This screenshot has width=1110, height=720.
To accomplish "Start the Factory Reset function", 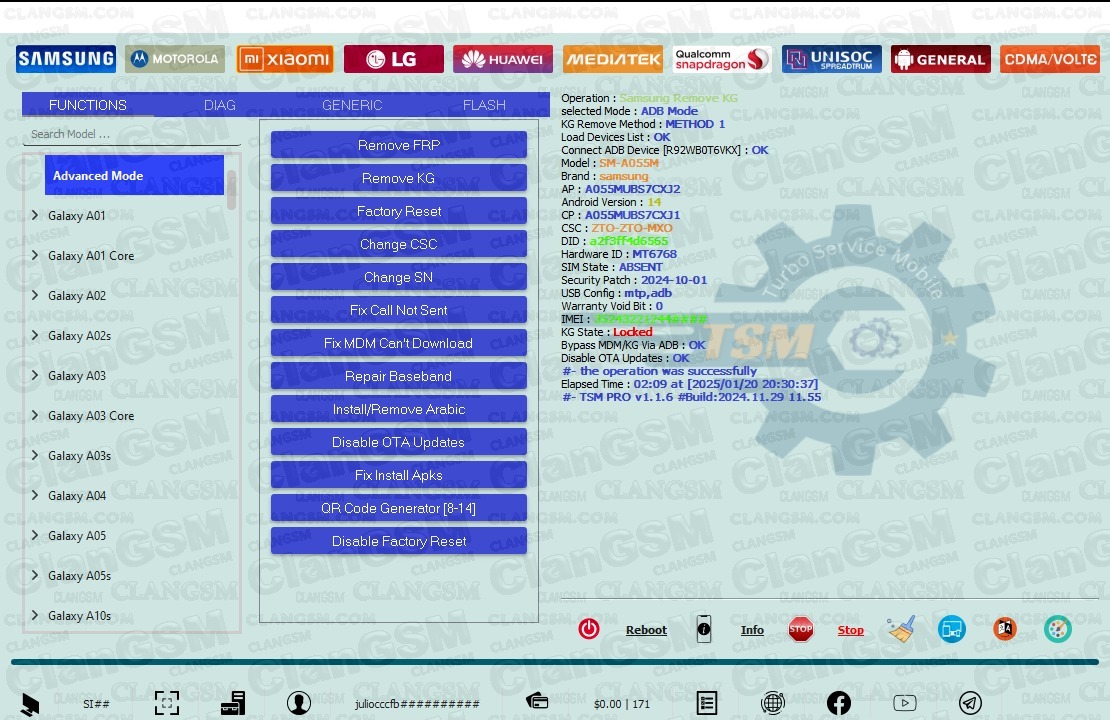I will pos(399,211).
